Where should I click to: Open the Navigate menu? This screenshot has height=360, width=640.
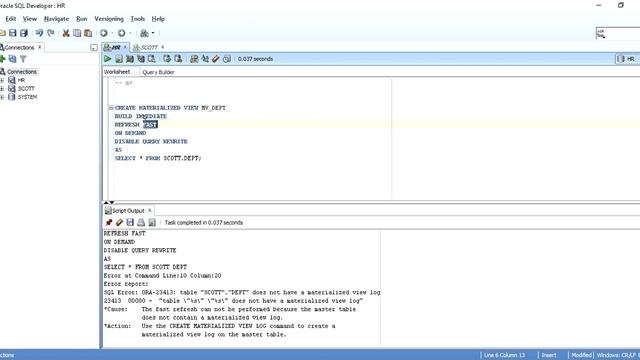56,19
